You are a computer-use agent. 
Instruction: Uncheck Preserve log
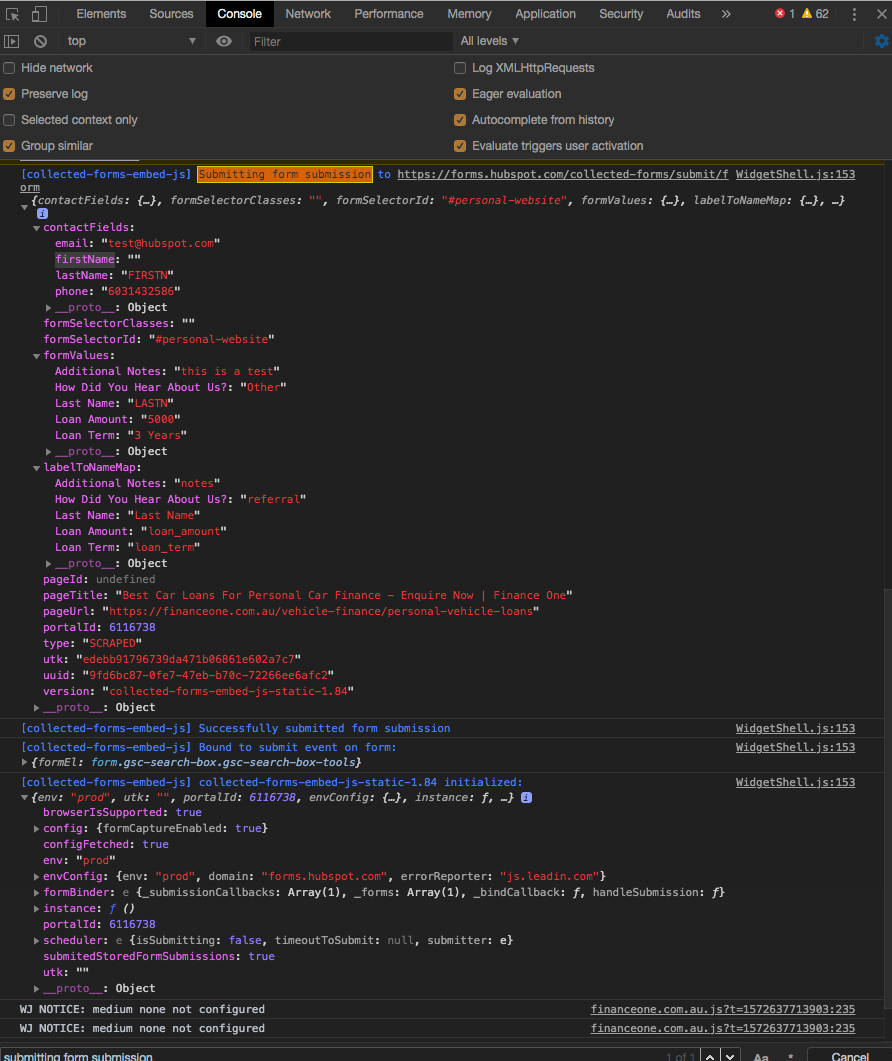pos(9,94)
